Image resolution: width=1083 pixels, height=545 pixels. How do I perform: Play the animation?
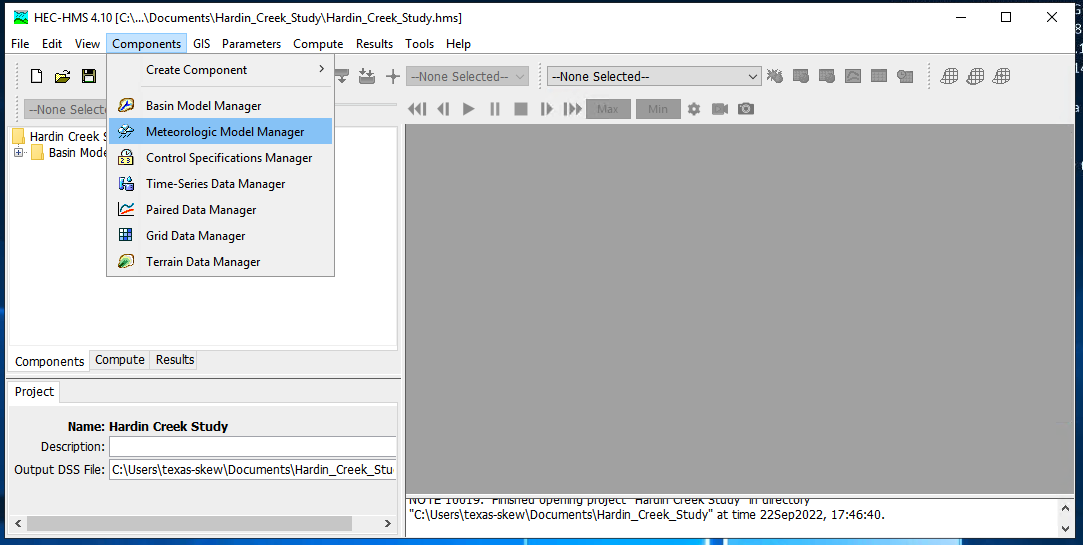click(x=468, y=109)
